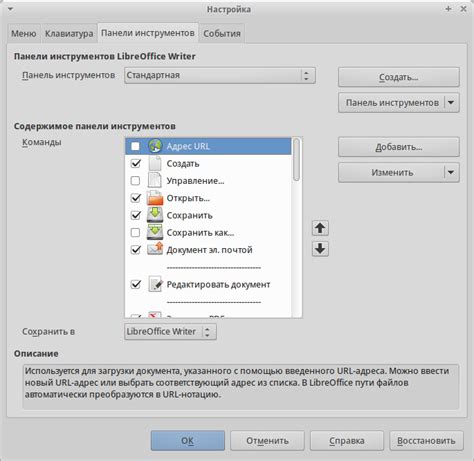Select the Адрес URL globe icon
Screen dimensions: 474x461
(155, 146)
